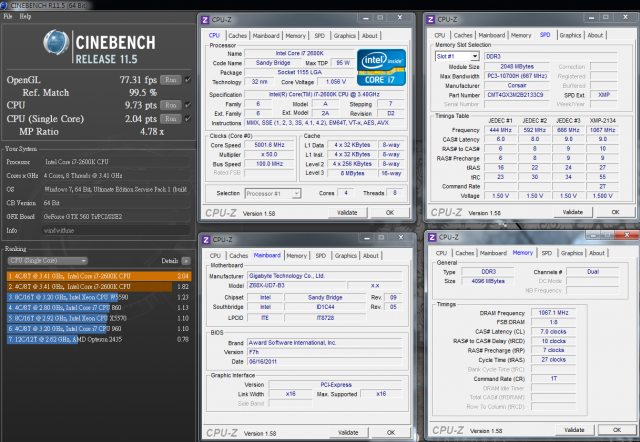Open the Slot #1 memory slot dropdown
This screenshot has height=442, width=640.
tap(457, 56)
